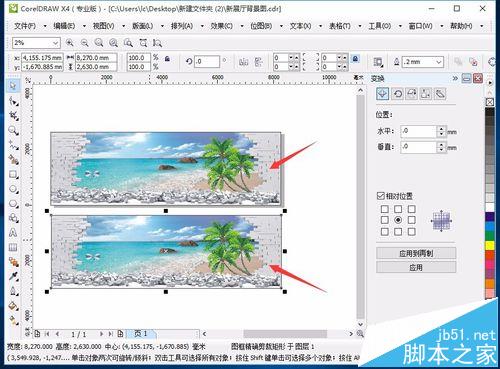The image size is (500, 369).
Task: Click the Mirror Vertically property bar icon
Action: 258,62
